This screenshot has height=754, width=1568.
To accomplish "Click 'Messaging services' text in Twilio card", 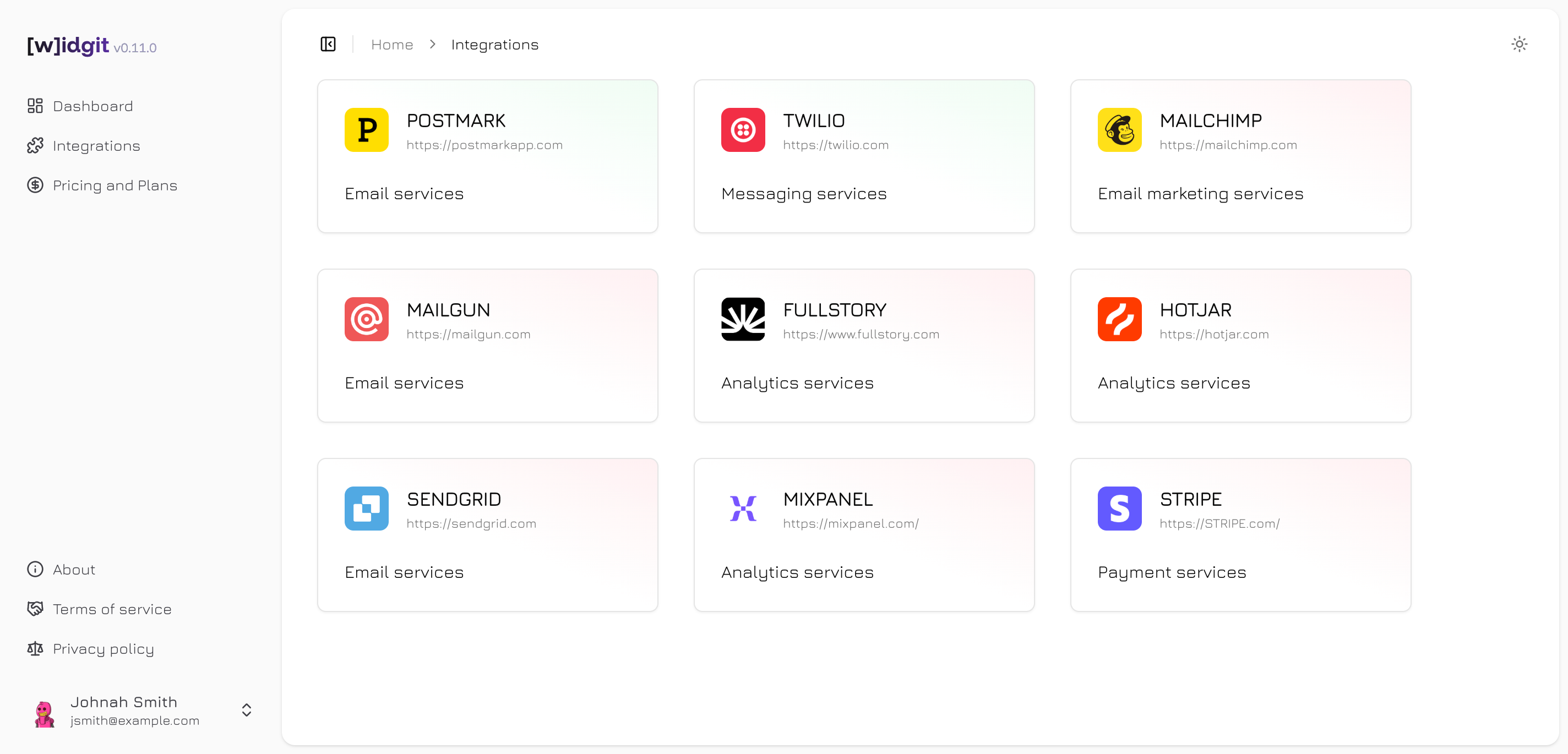I will click(x=804, y=194).
